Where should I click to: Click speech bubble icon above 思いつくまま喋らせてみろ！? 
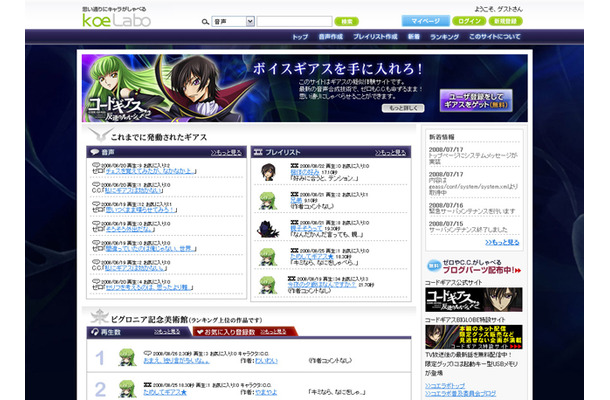click(96, 204)
